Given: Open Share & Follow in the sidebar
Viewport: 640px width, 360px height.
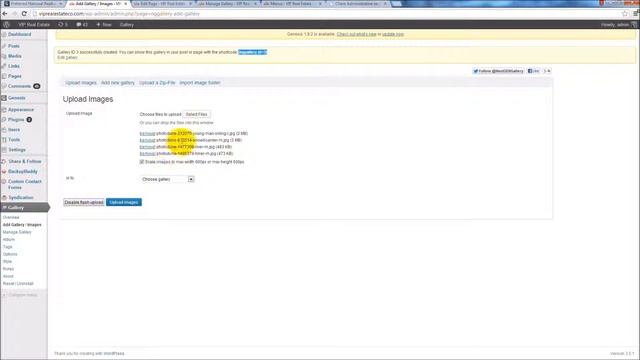Looking at the screenshot, I should (x=24, y=162).
